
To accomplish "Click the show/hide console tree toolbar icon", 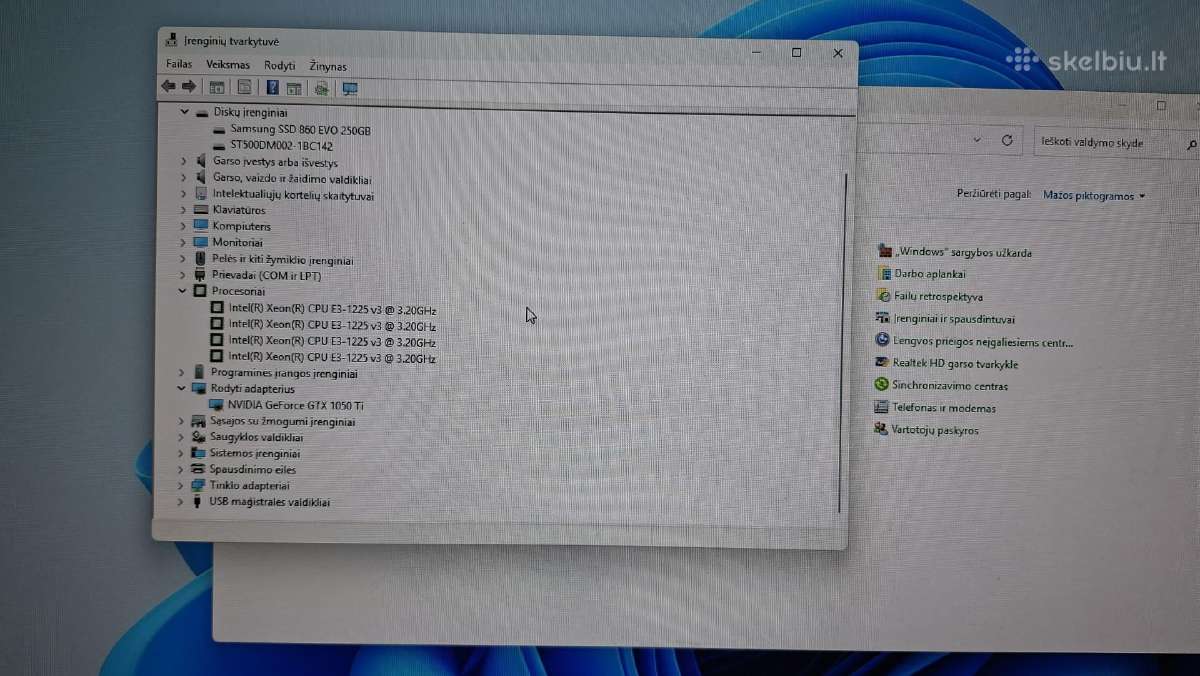I will [x=217, y=88].
